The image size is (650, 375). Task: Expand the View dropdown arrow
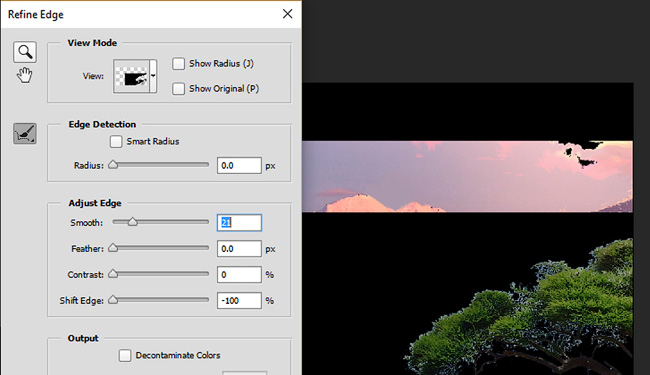click(x=153, y=76)
